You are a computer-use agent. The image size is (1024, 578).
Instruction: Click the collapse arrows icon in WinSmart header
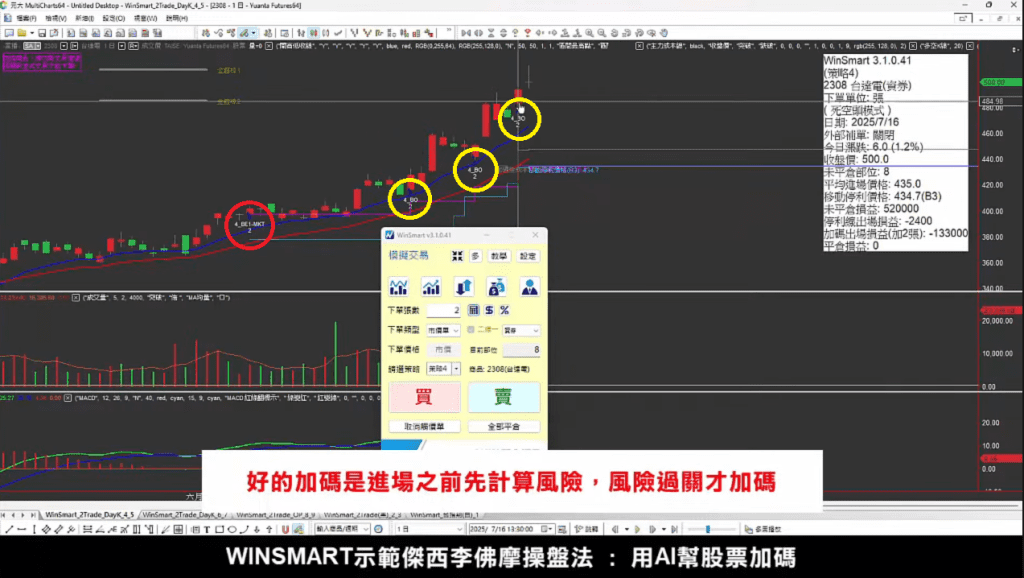click(x=456, y=256)
